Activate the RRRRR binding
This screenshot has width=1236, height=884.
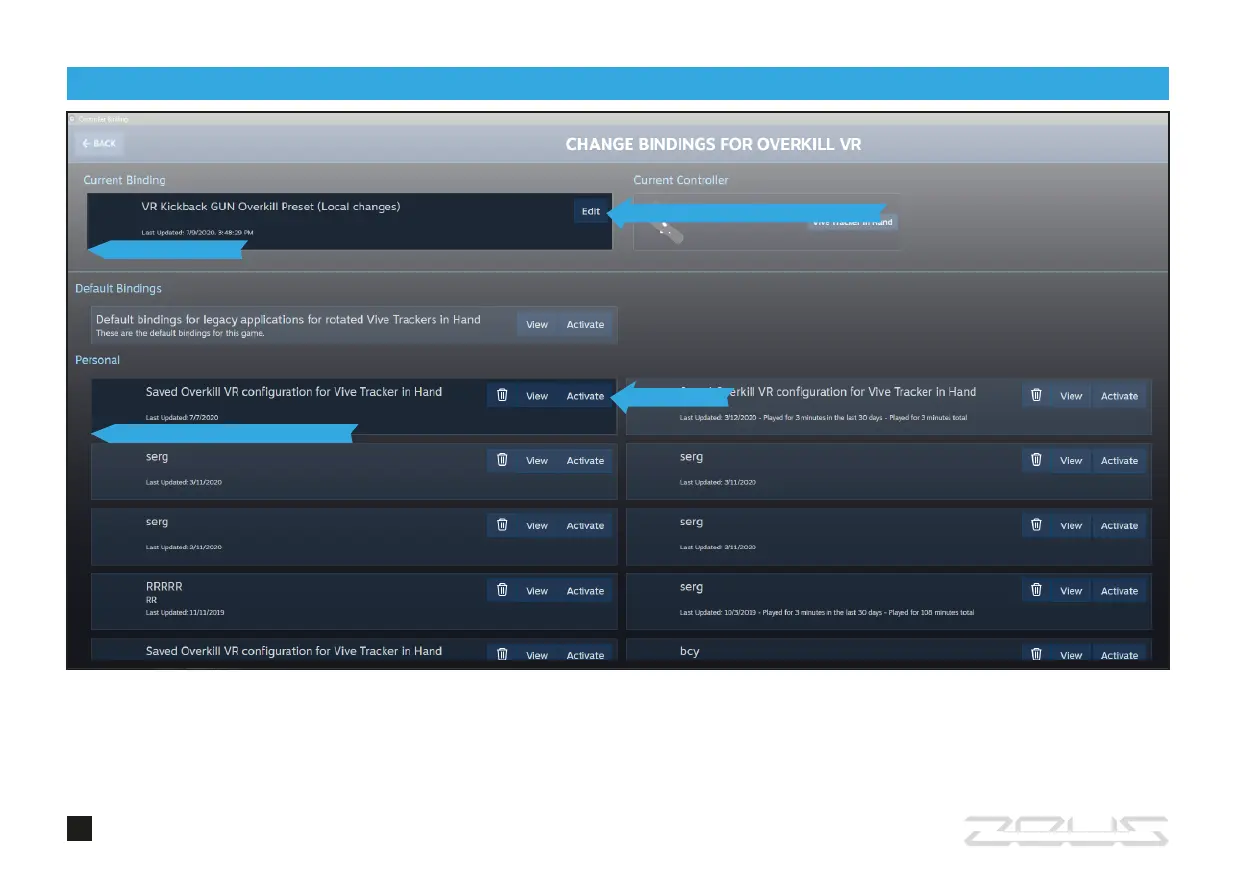point(585,590)
